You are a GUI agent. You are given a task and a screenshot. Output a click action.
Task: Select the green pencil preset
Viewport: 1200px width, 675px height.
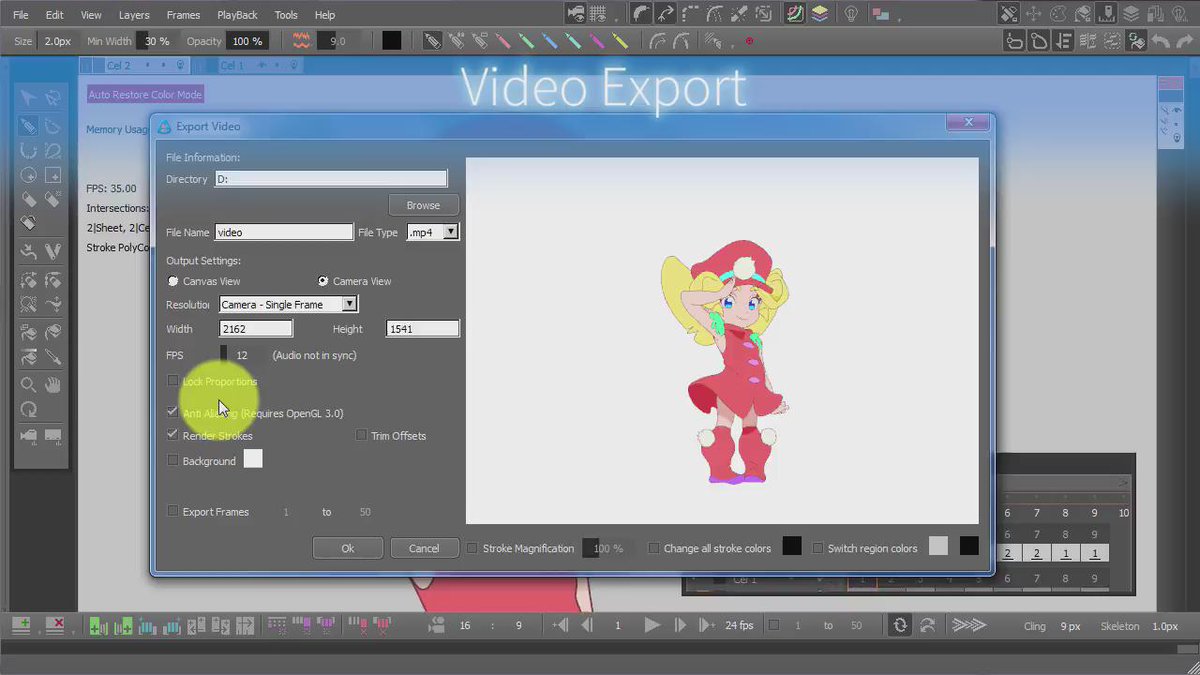point(526,41)
